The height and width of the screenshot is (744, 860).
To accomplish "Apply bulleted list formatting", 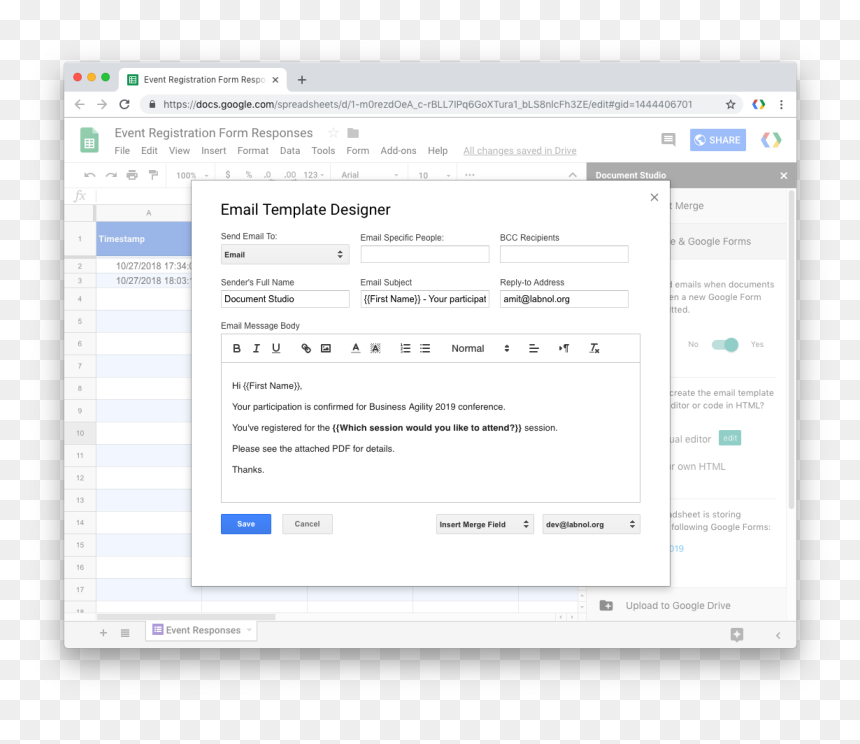I will coord(425,348).
